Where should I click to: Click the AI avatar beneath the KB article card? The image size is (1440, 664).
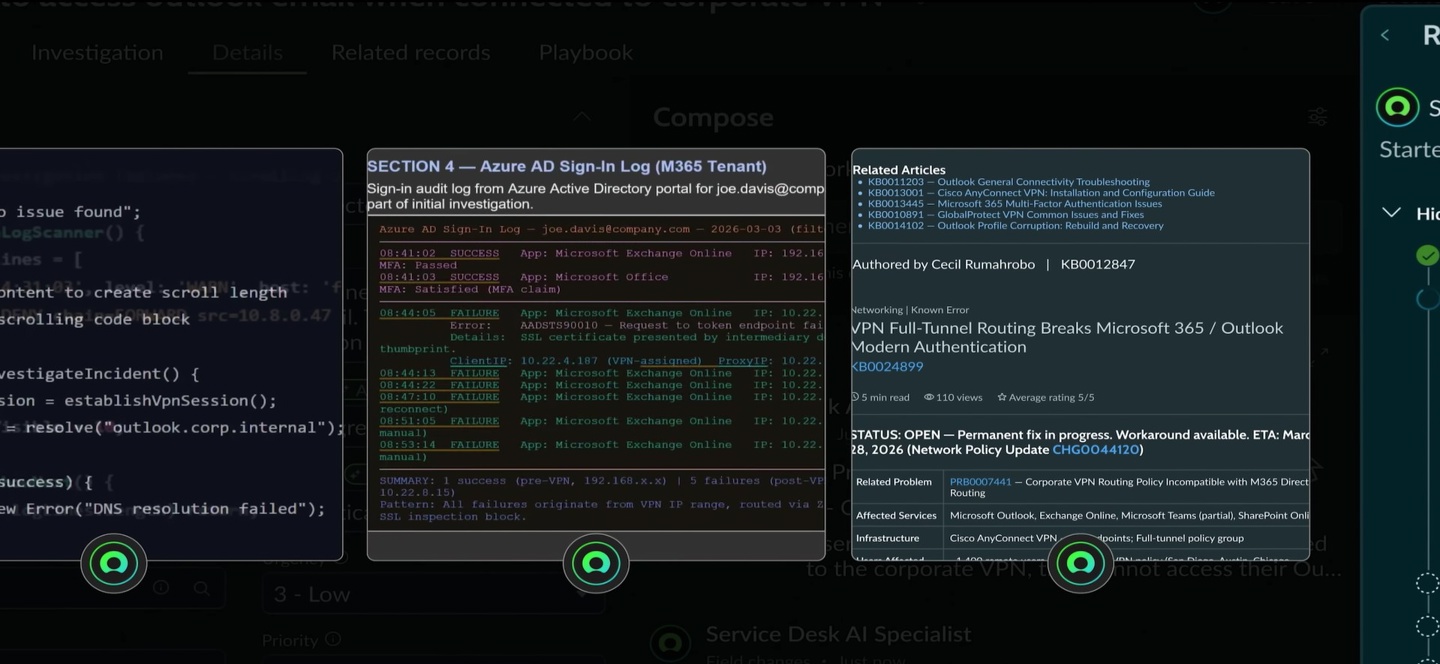tap(1080, 563)
